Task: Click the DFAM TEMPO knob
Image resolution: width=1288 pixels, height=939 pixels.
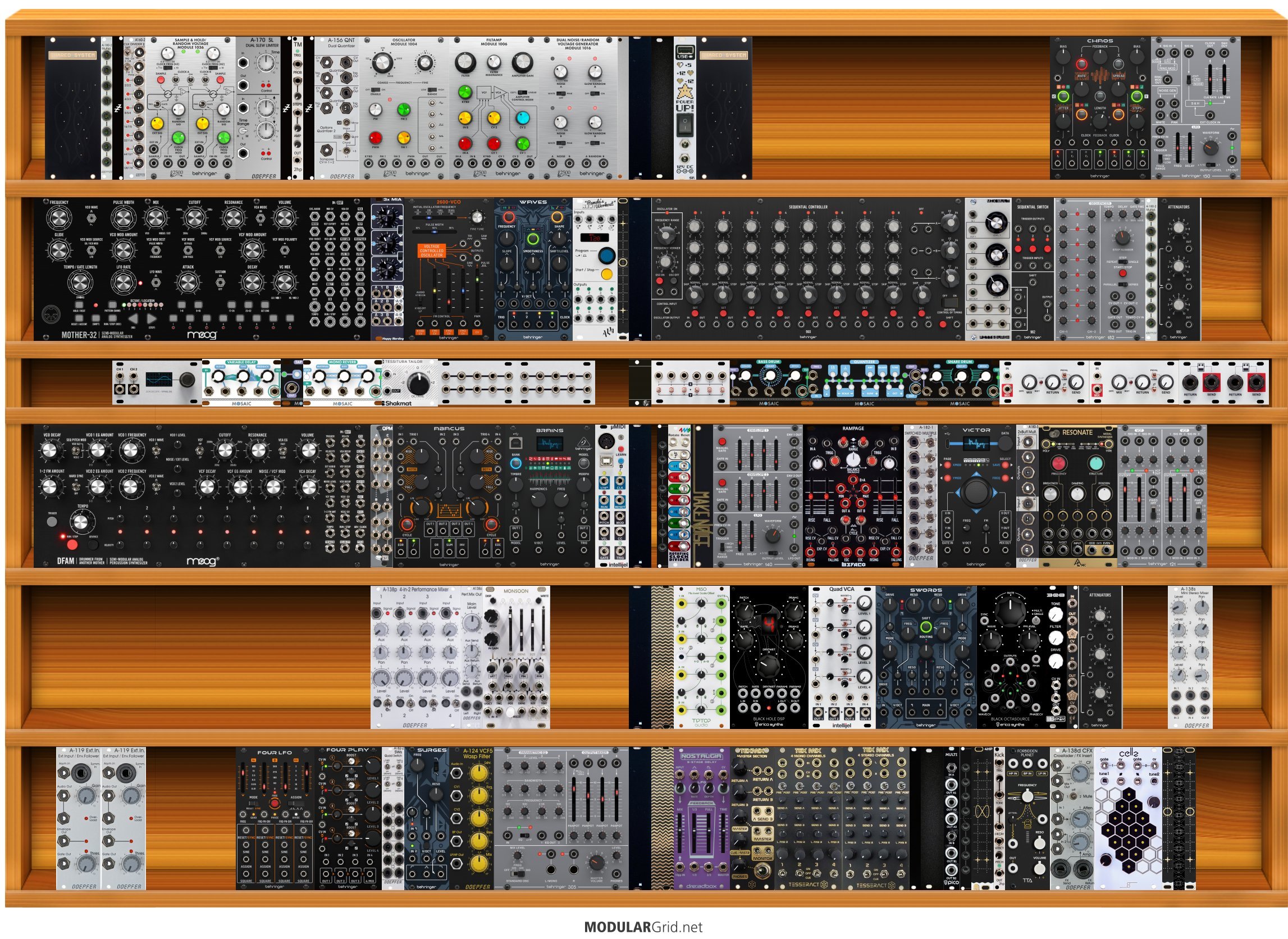Action: 83,521
